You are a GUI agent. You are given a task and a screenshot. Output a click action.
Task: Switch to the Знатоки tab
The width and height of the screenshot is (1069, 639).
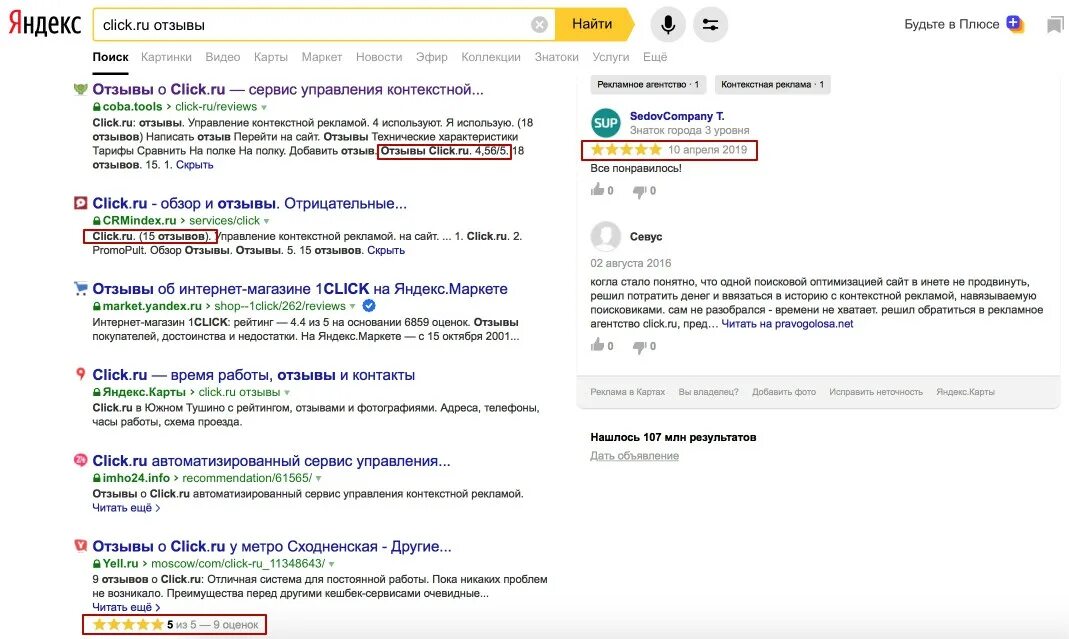(556, 57)
